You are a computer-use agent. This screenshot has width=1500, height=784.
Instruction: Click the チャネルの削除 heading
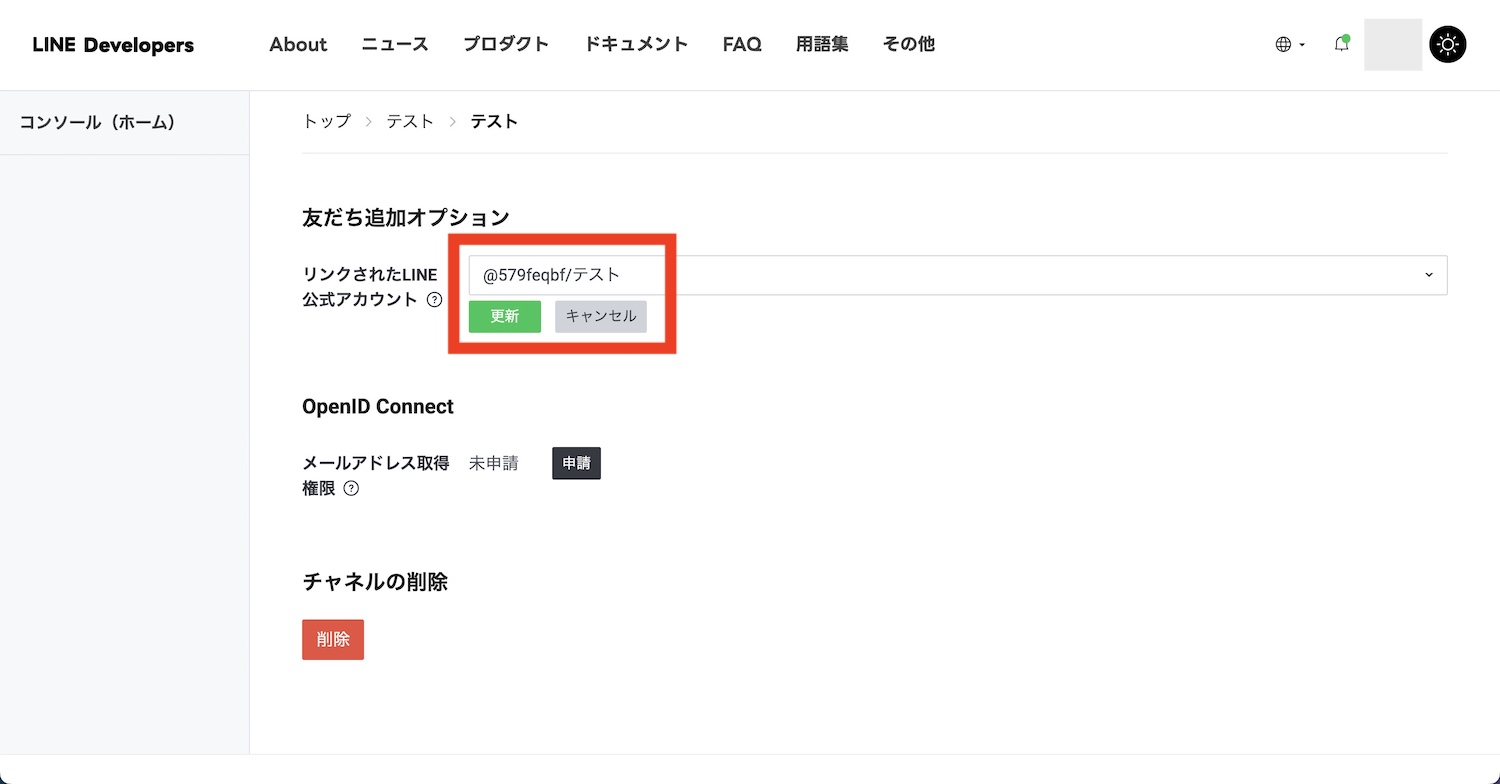tap(375, 582)
